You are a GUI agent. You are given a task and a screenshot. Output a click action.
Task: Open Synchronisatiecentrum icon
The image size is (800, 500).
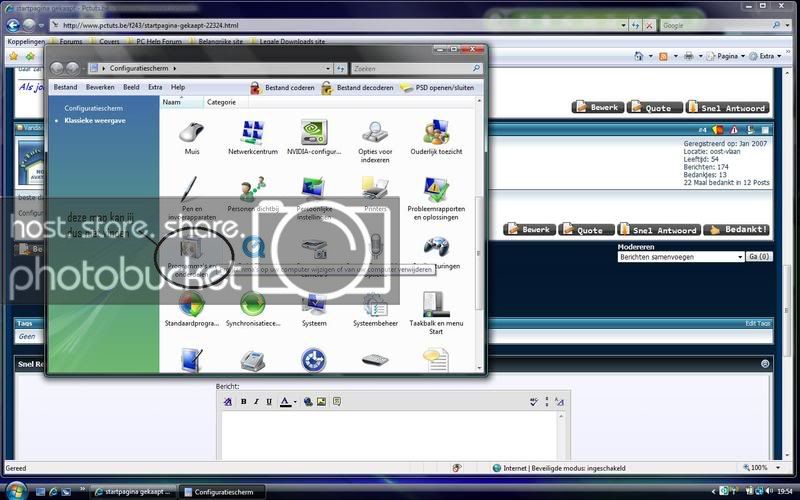[253, 307]
